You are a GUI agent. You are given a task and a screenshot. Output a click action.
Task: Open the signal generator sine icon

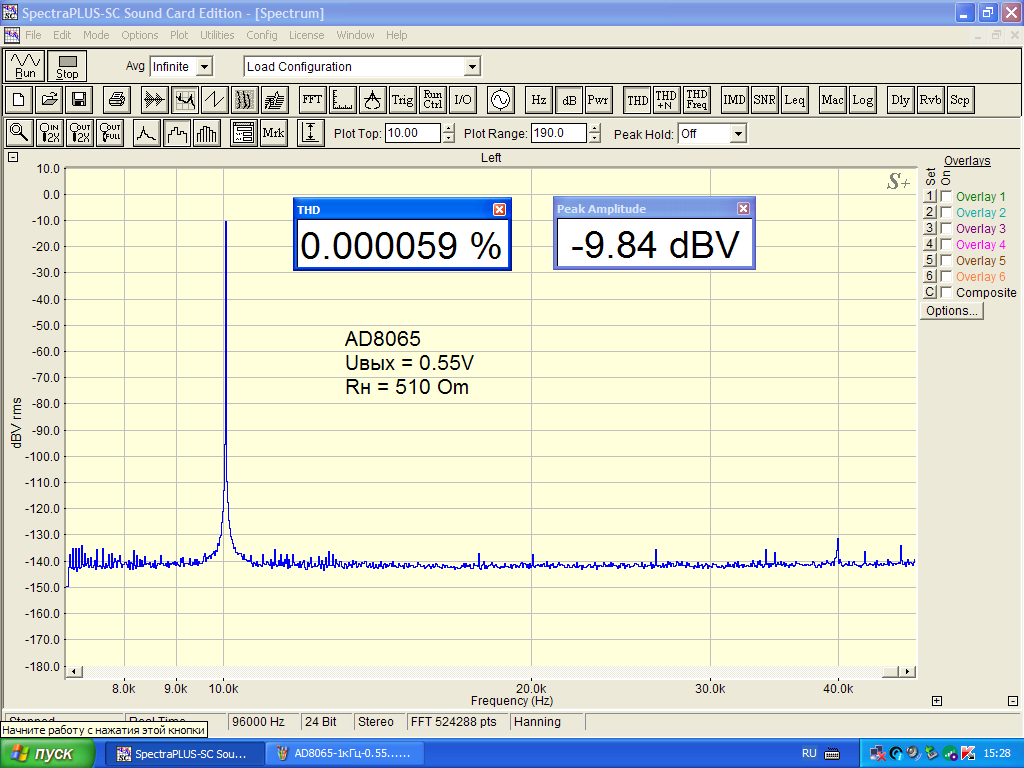[498, 100]
